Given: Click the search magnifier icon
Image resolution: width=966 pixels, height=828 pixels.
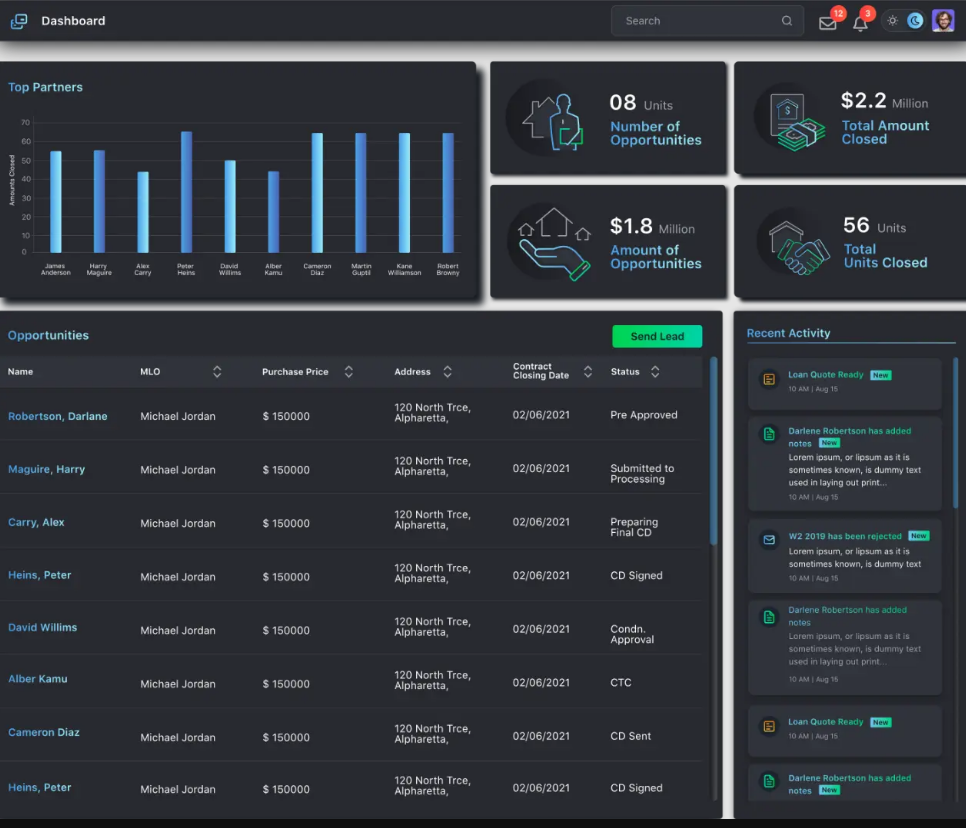Looking at the screenshot, I should [787, 21].
